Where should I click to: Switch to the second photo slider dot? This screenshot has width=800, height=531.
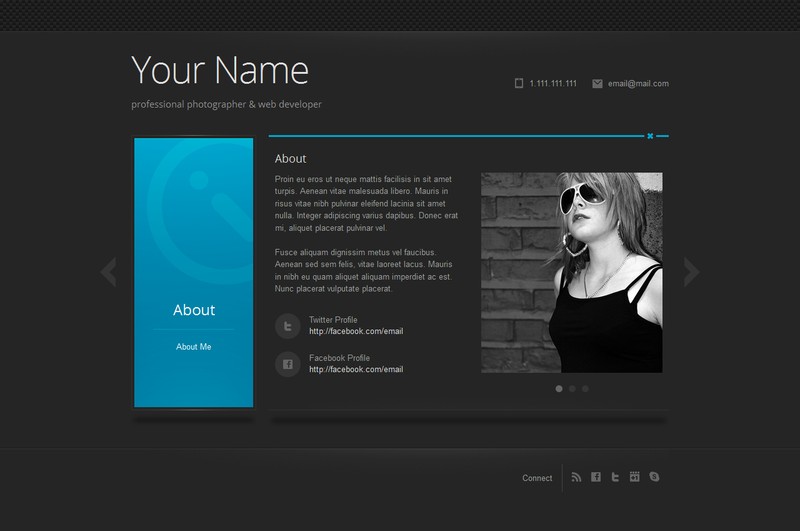click(572, 388)
